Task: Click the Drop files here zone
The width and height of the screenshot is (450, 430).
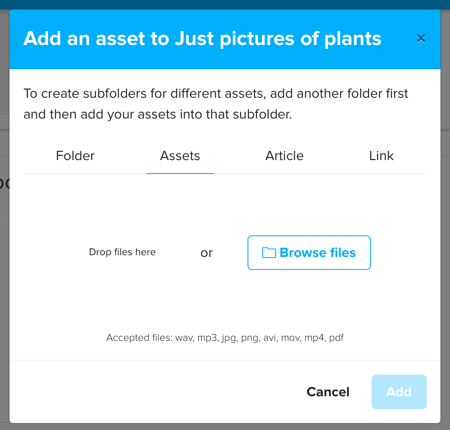Action: coord(122,252)
